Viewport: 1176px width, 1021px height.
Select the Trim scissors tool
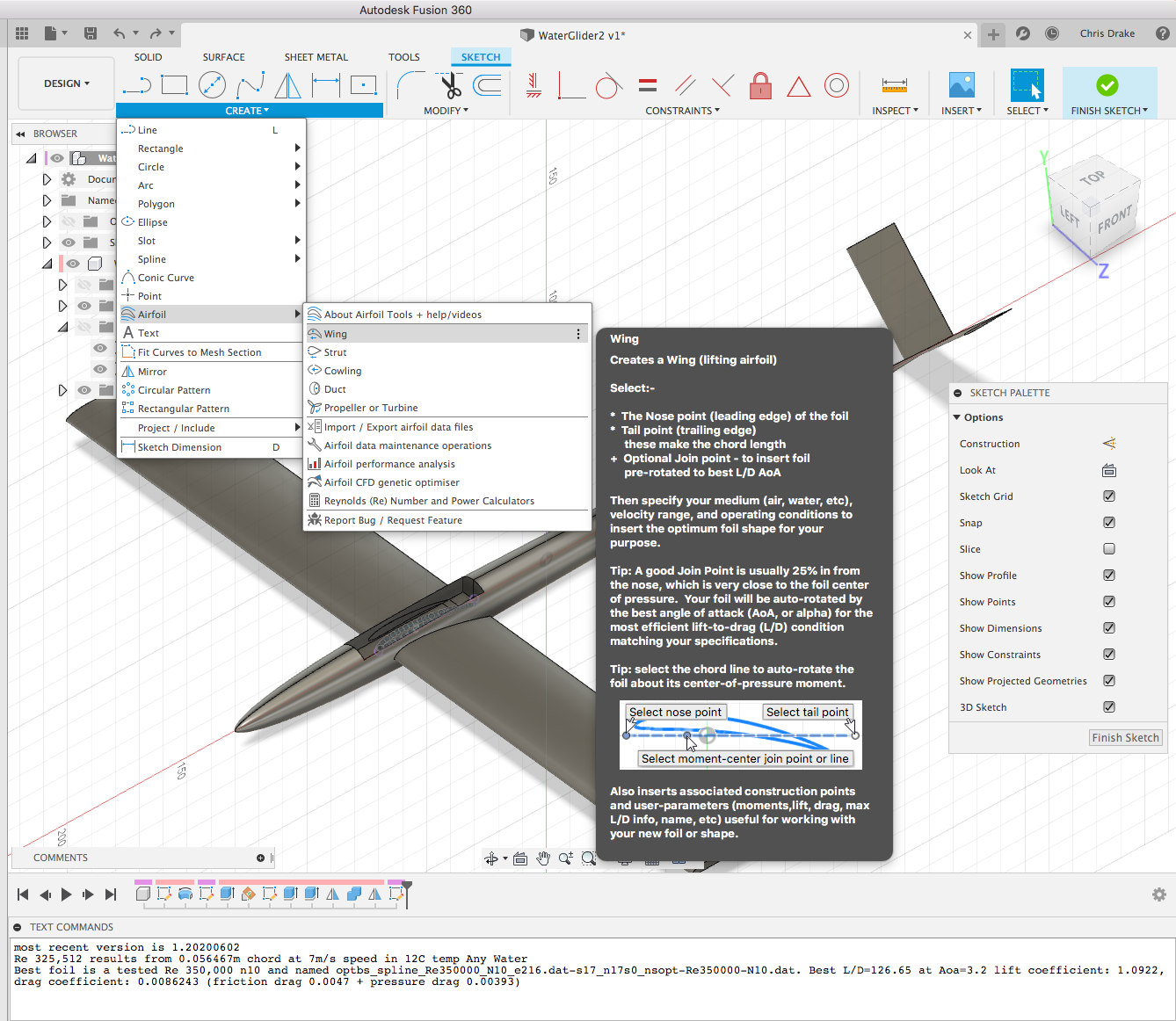tap(451, 85)
